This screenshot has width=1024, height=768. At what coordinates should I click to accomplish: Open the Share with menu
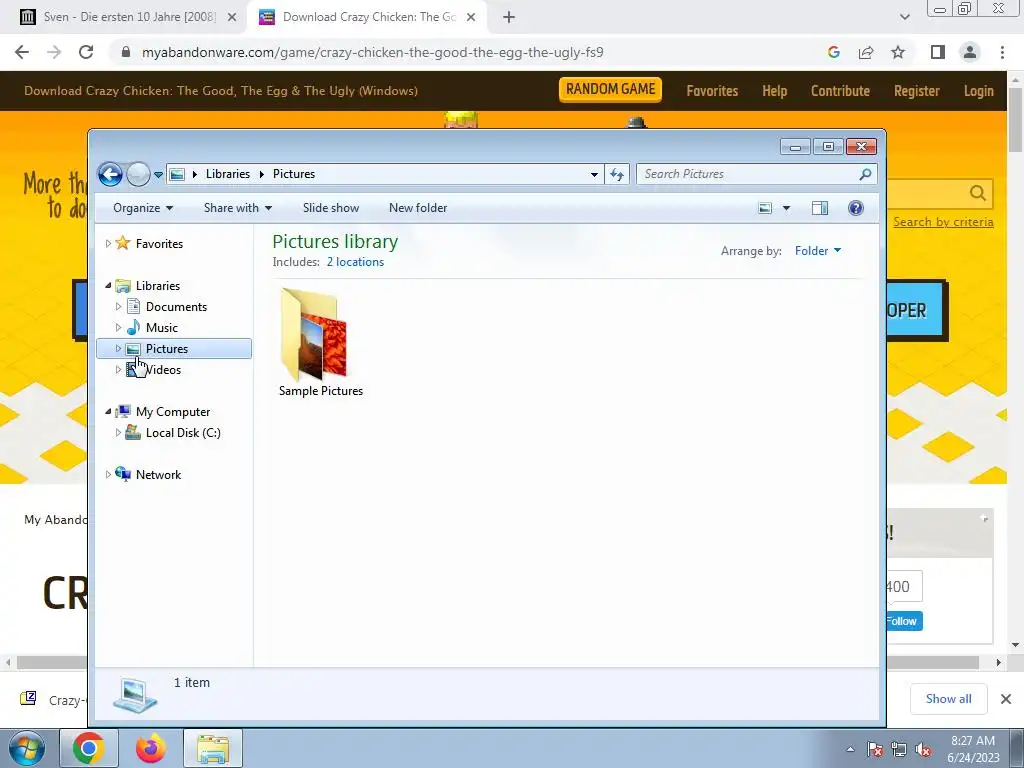(238, 208)
